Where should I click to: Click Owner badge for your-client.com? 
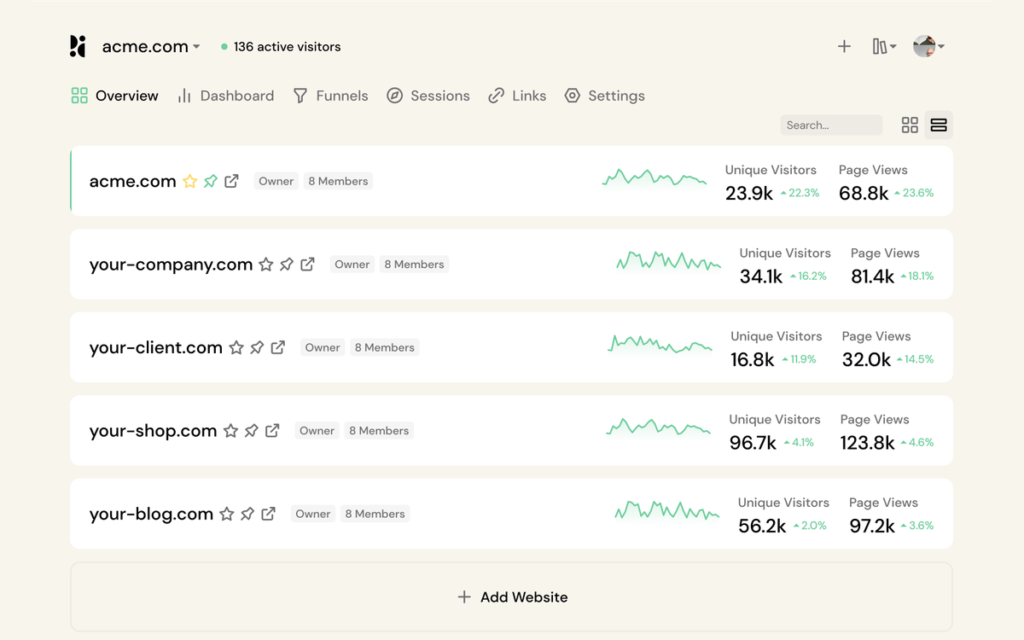[323, 347]
